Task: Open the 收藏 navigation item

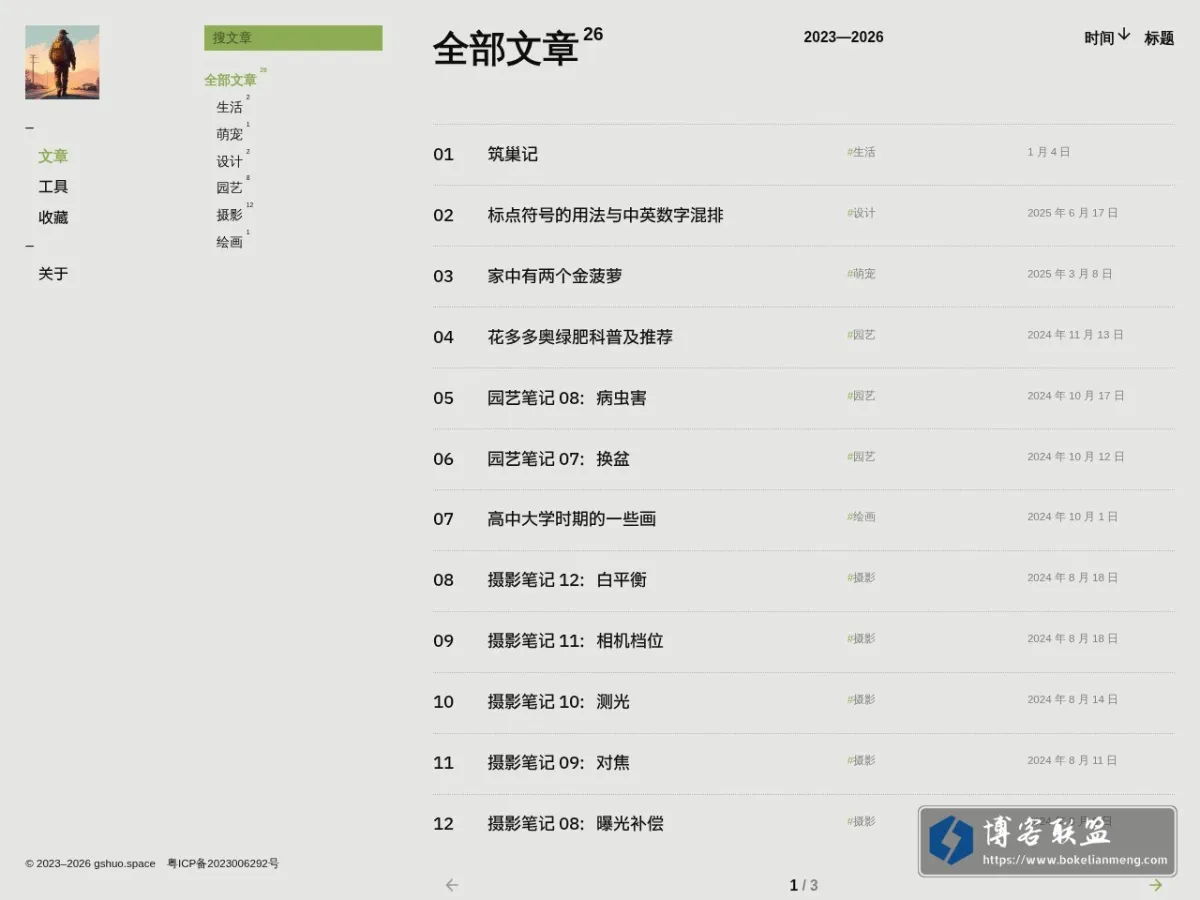Action: click(x=53, y=217)
